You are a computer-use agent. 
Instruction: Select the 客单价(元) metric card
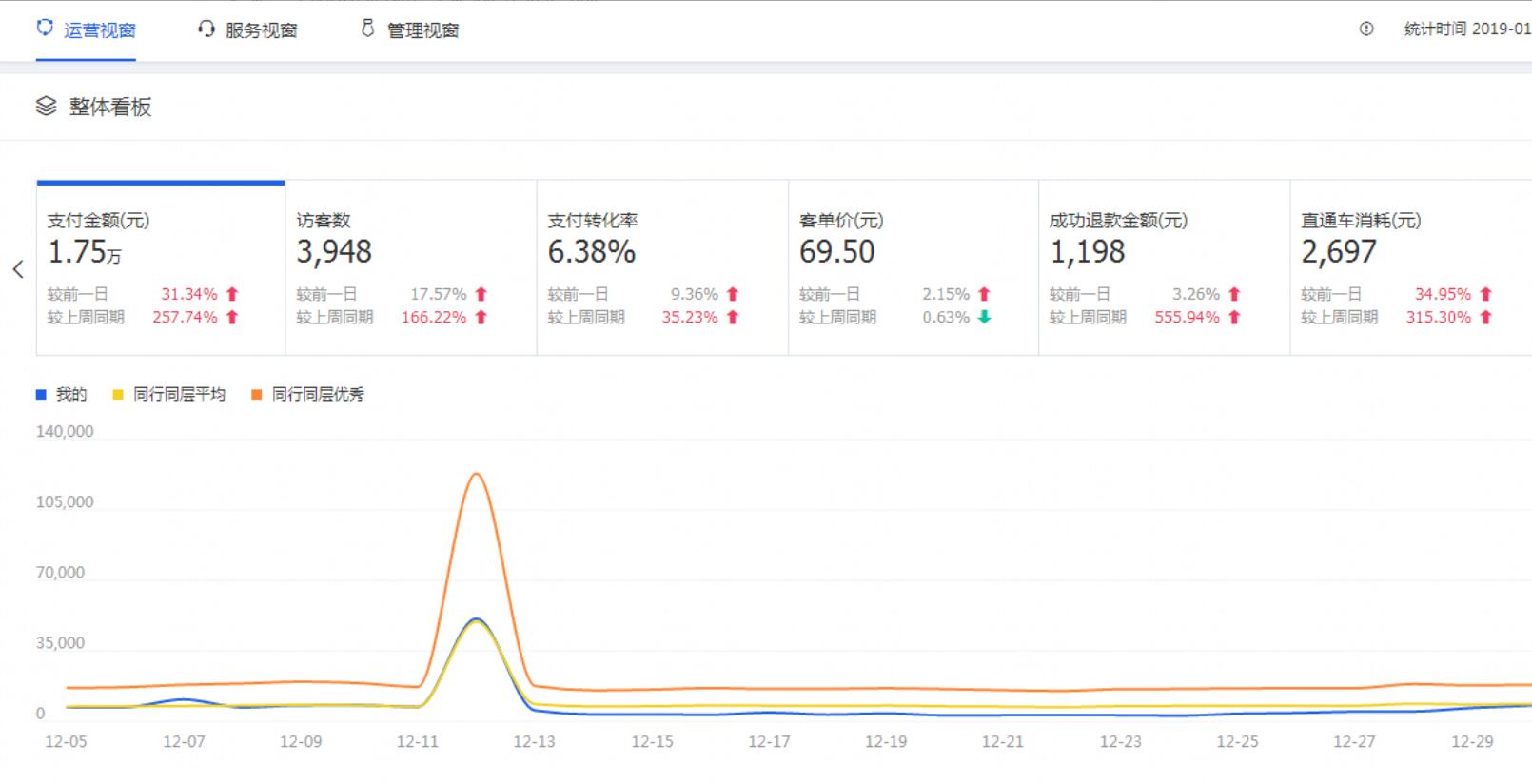pos(913,268)
